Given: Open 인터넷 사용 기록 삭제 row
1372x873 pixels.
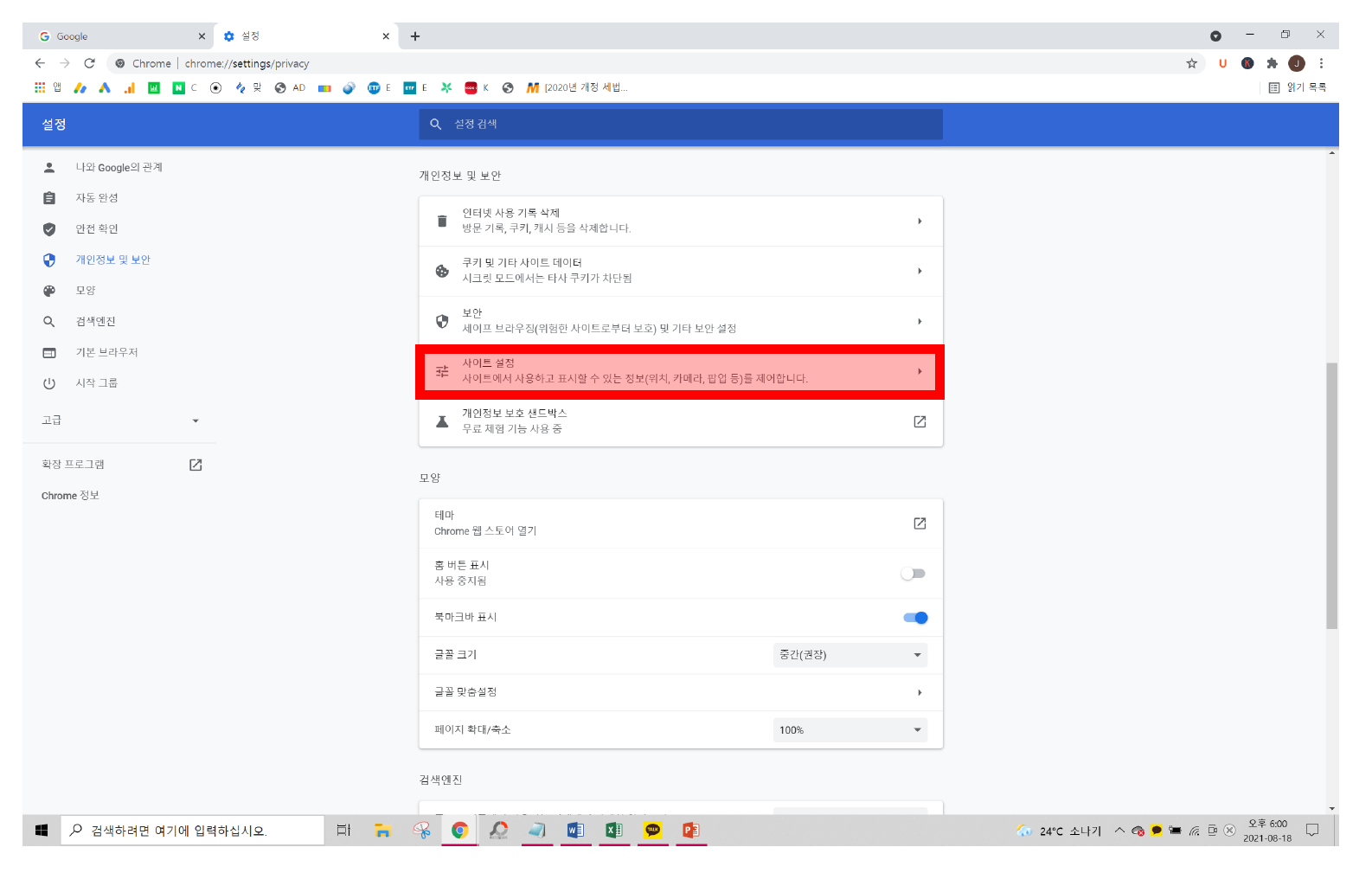Looking at the screenshot, I should tap(681, 221).
